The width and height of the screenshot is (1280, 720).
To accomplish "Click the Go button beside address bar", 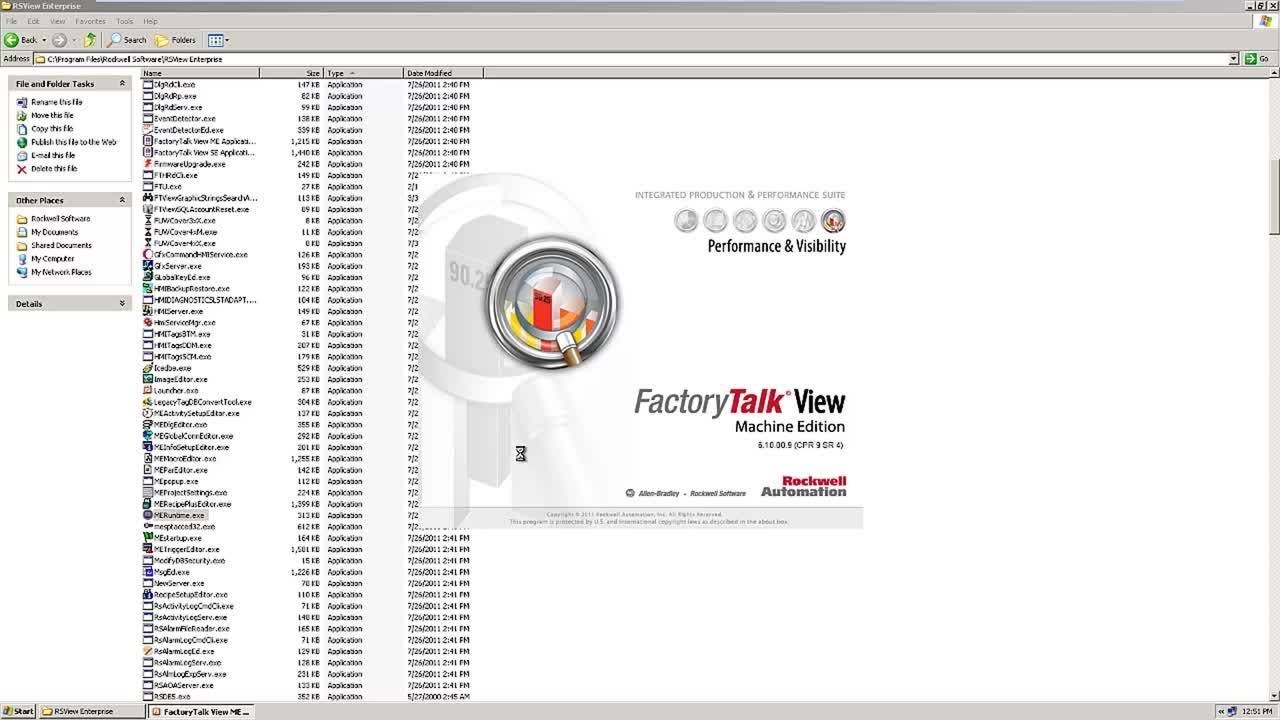I will click(1256, 59).
